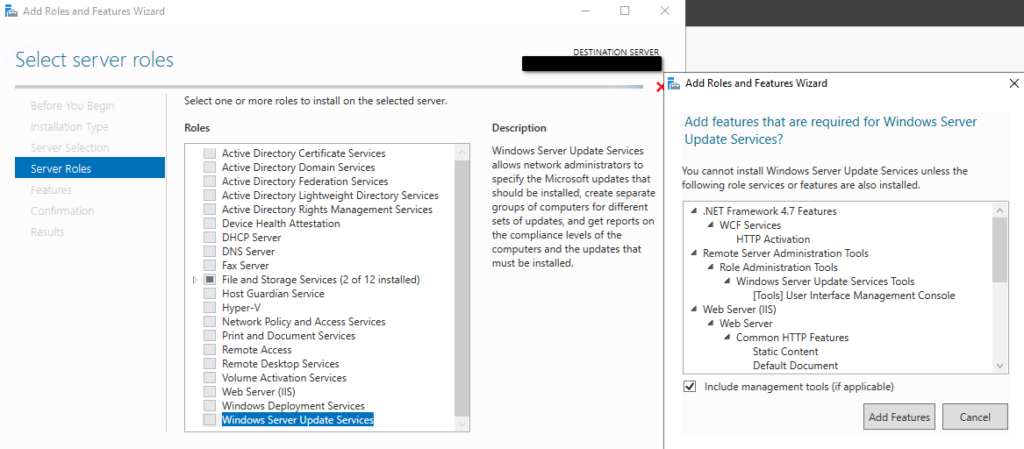Click Roles list scrollbar thumb
This screenshot has width=1024, height=449.
pyautogui.click(x=462, y=288)
